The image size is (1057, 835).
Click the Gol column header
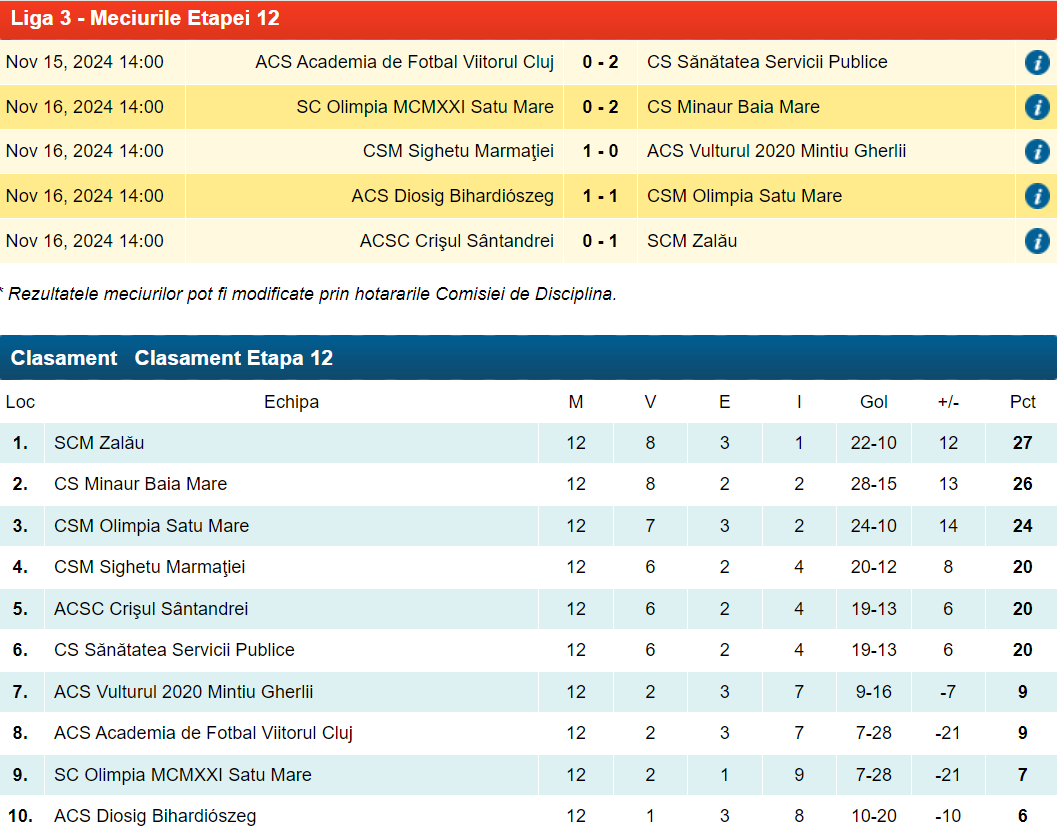pos(873,402)
